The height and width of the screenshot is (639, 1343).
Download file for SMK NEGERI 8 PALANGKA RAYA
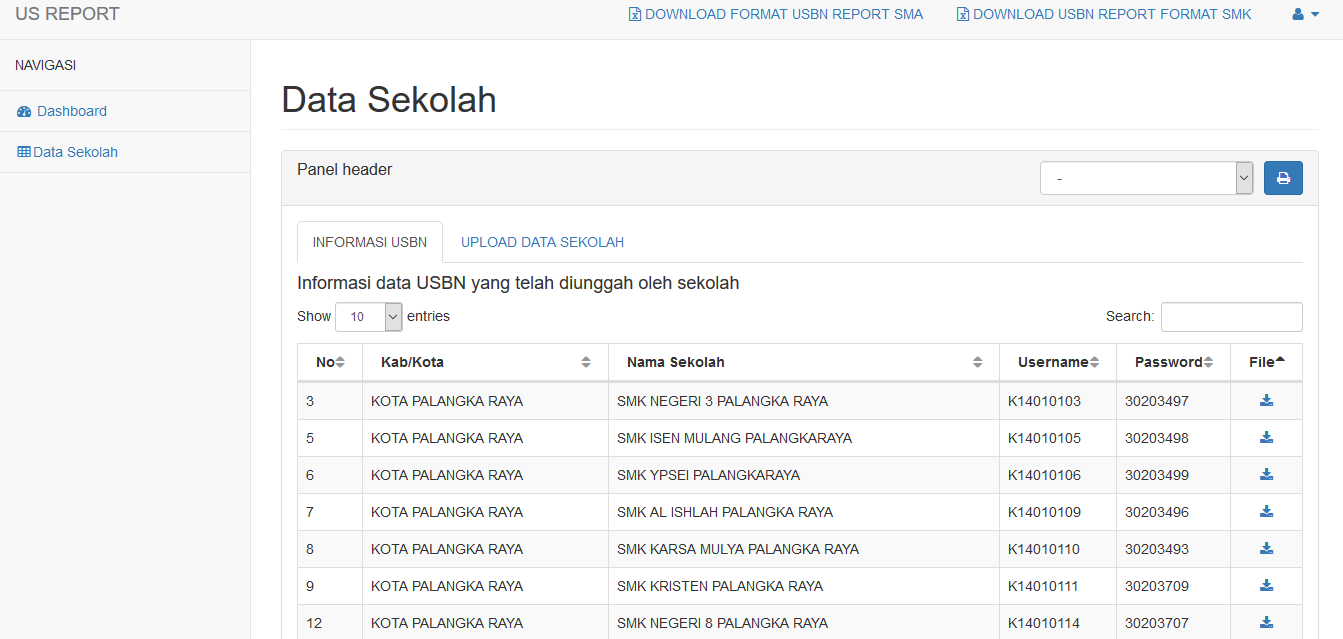pos(1266,623)
